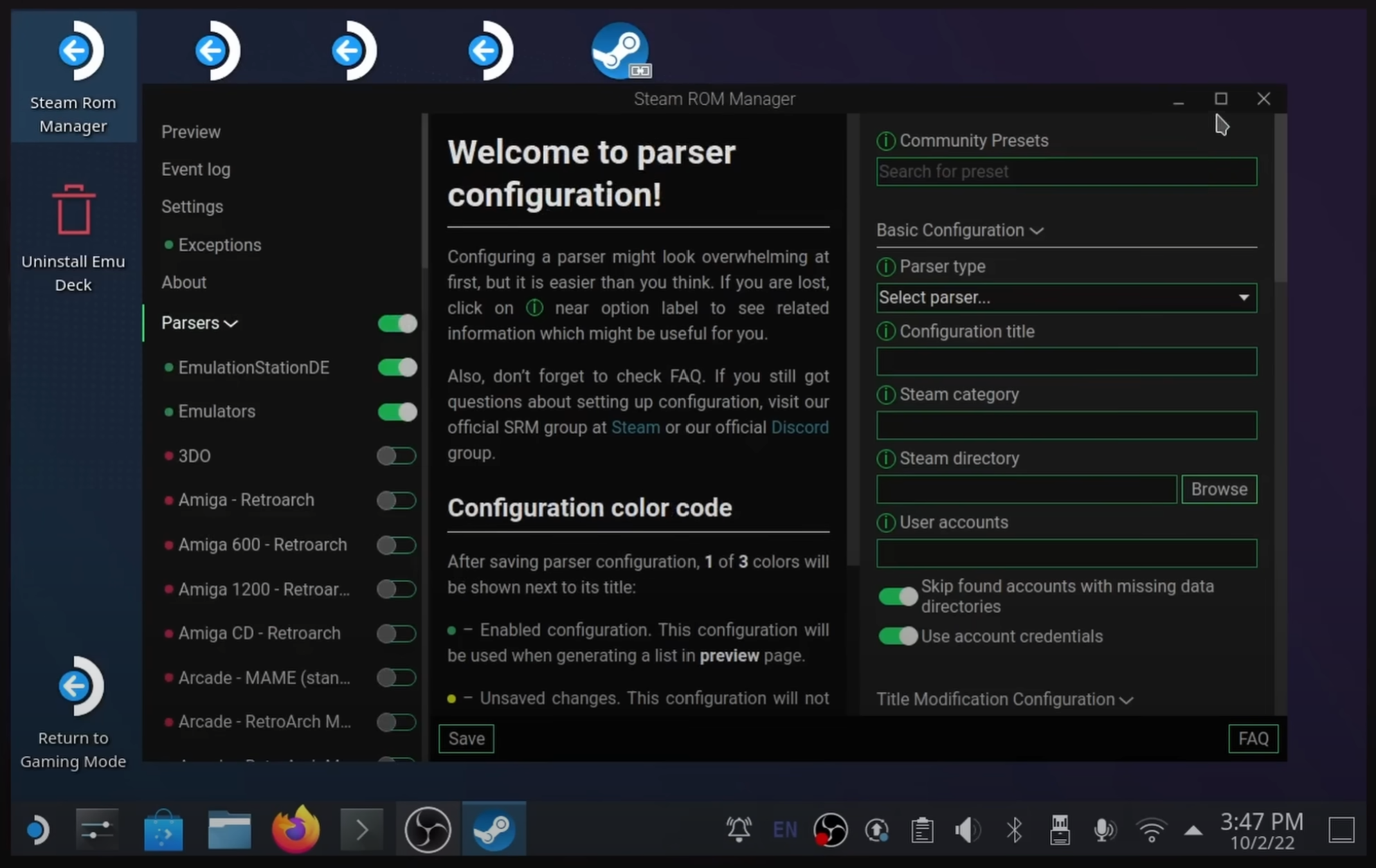Launch Firefox from the taskbar
1376x868 pixels.
[296, 829]
